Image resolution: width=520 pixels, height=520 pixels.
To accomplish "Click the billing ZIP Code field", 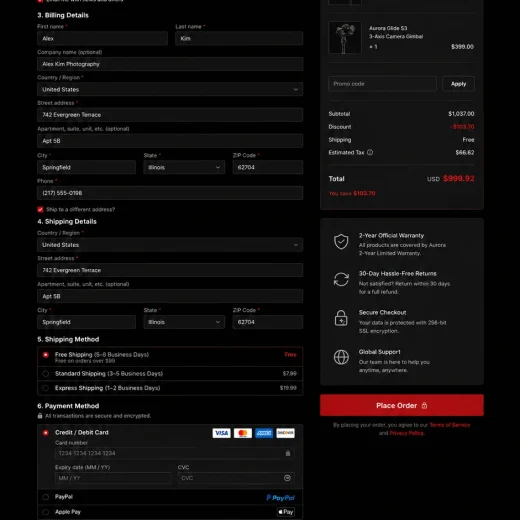I will tap(268, 167).
